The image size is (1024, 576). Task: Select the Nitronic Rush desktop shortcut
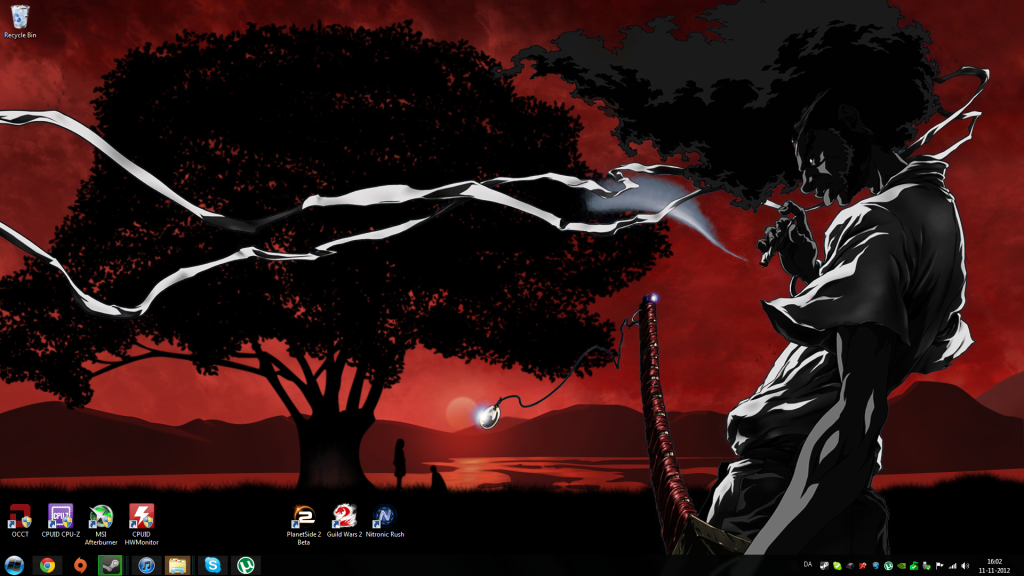(385, 520)
